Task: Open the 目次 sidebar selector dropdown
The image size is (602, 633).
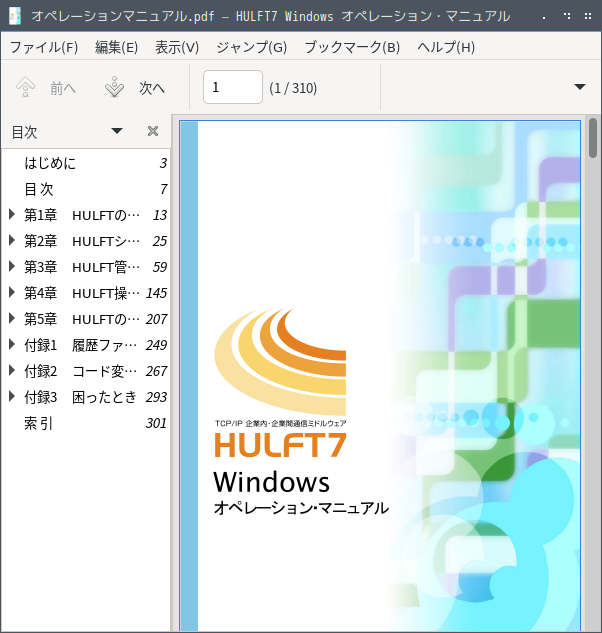Action: pos(117,131)
